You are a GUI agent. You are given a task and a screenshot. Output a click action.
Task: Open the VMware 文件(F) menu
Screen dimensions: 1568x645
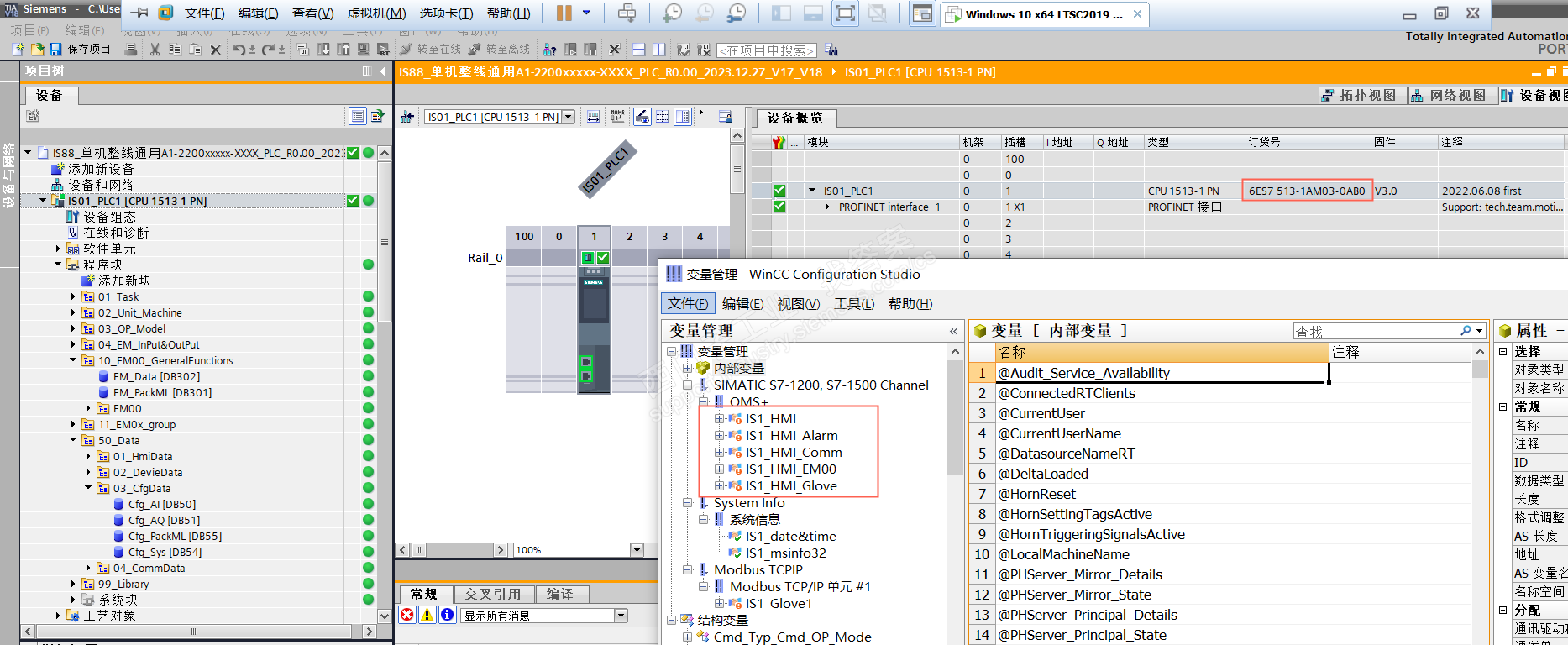204,13
